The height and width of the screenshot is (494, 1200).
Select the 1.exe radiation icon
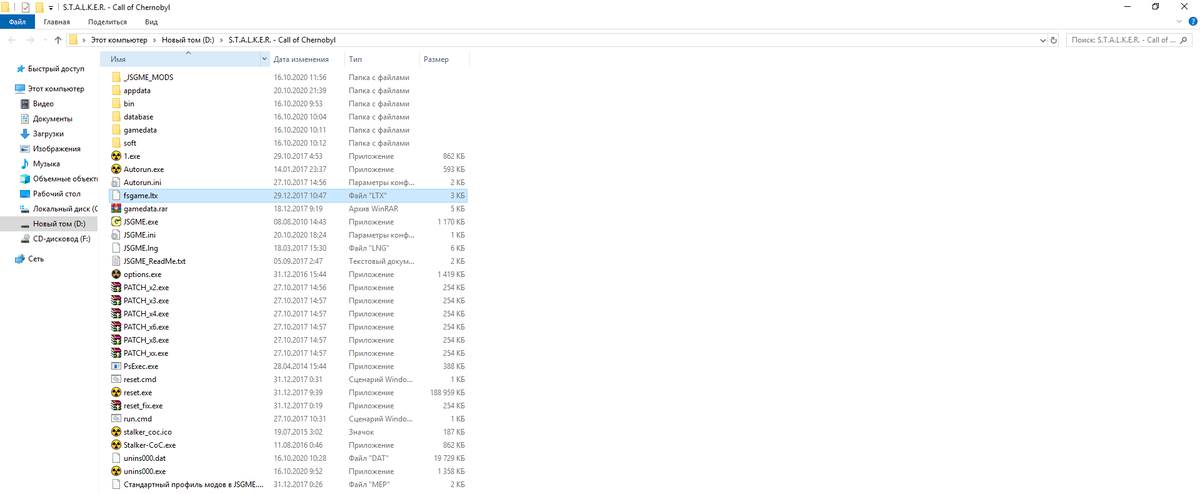click(116, 156)
